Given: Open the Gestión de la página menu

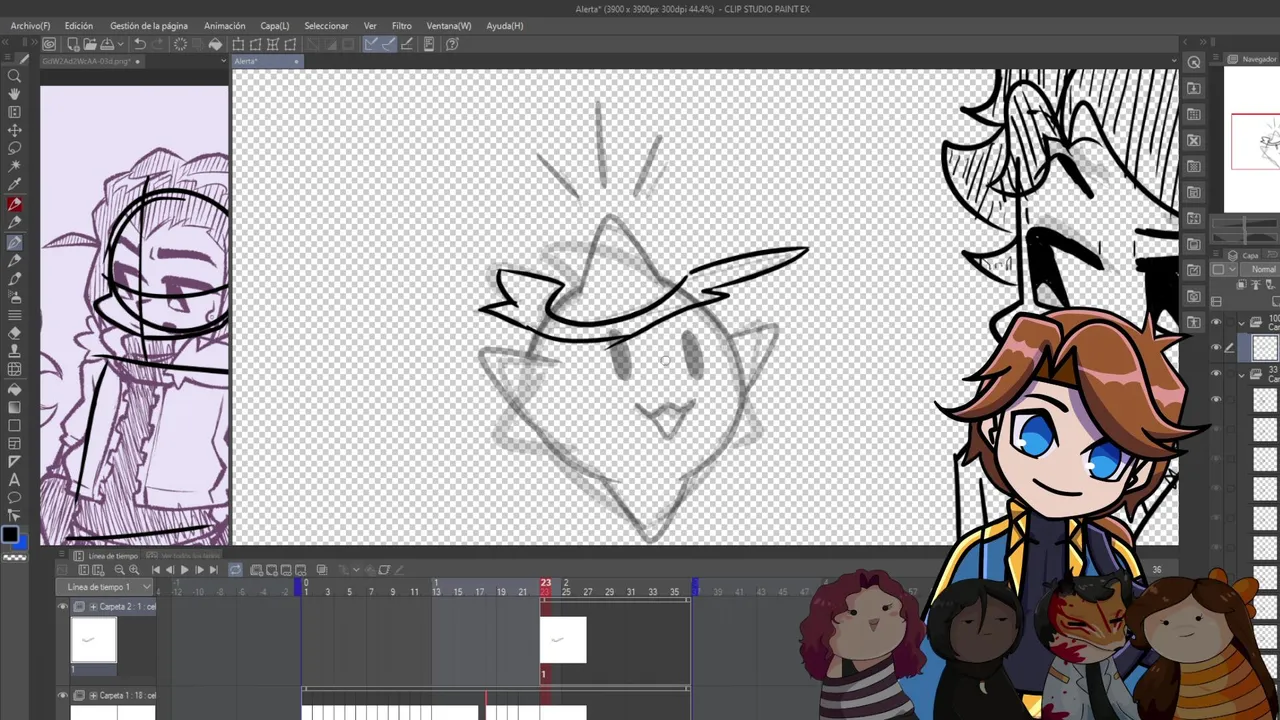Looking at the screenshot, I should pyautogui.click(x=149, y=26).
